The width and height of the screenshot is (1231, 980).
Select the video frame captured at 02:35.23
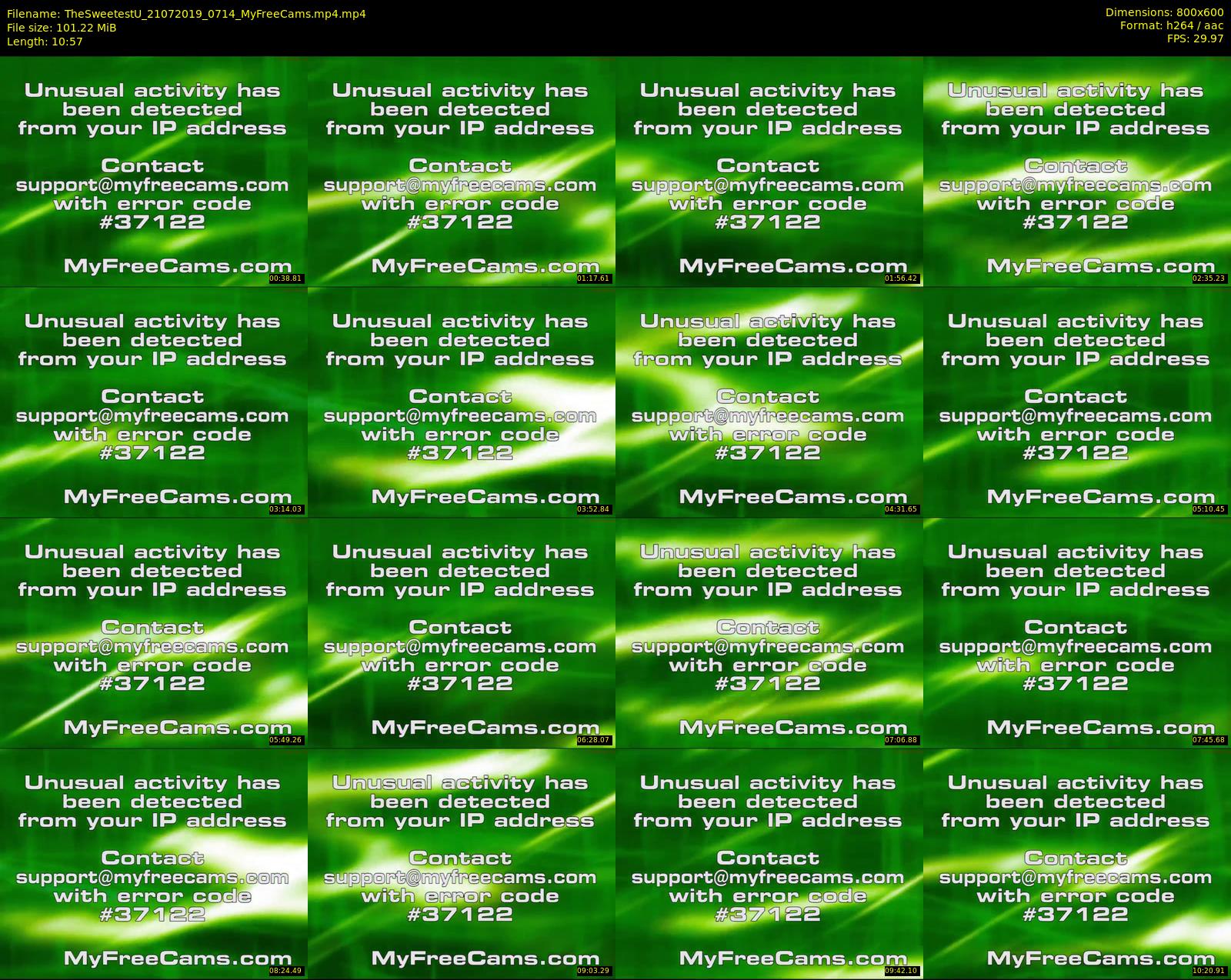[x=1077, y=171]
